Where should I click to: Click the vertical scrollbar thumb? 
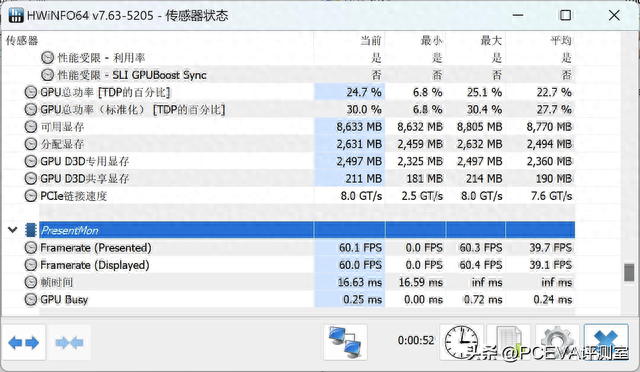pos(629,272)
